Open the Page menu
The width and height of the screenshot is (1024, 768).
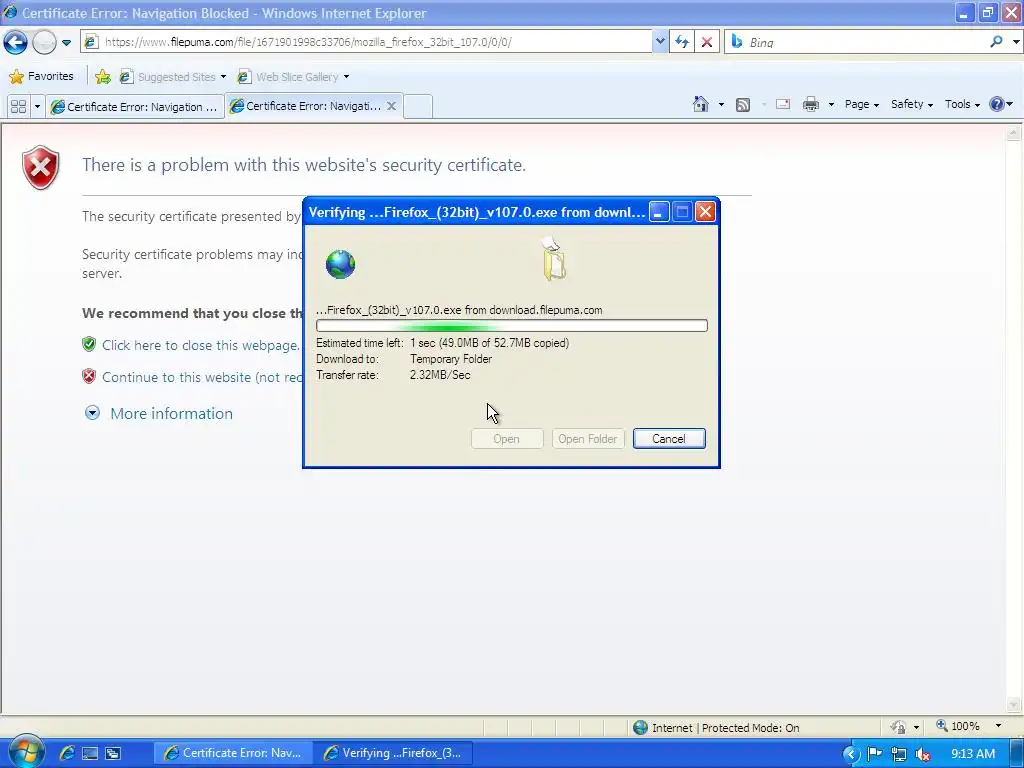click(861, 104)
